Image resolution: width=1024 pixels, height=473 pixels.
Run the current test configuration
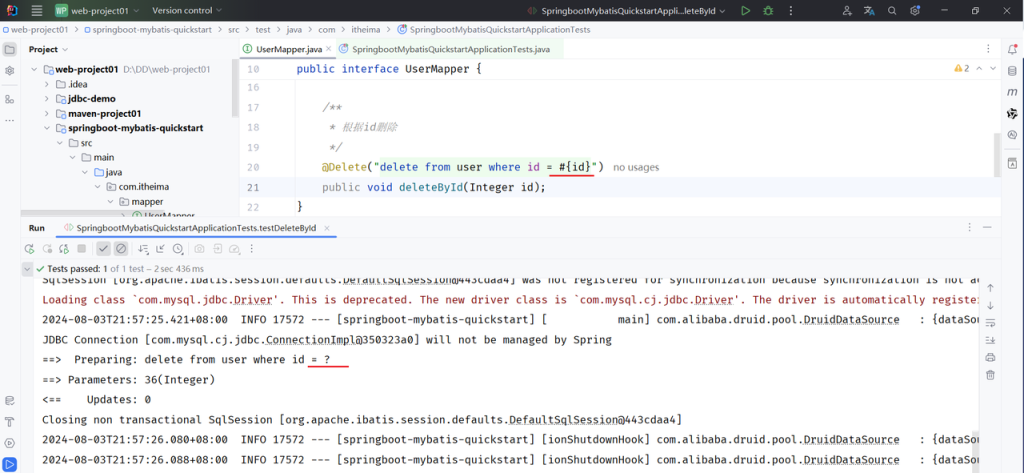tap(745, 11)
